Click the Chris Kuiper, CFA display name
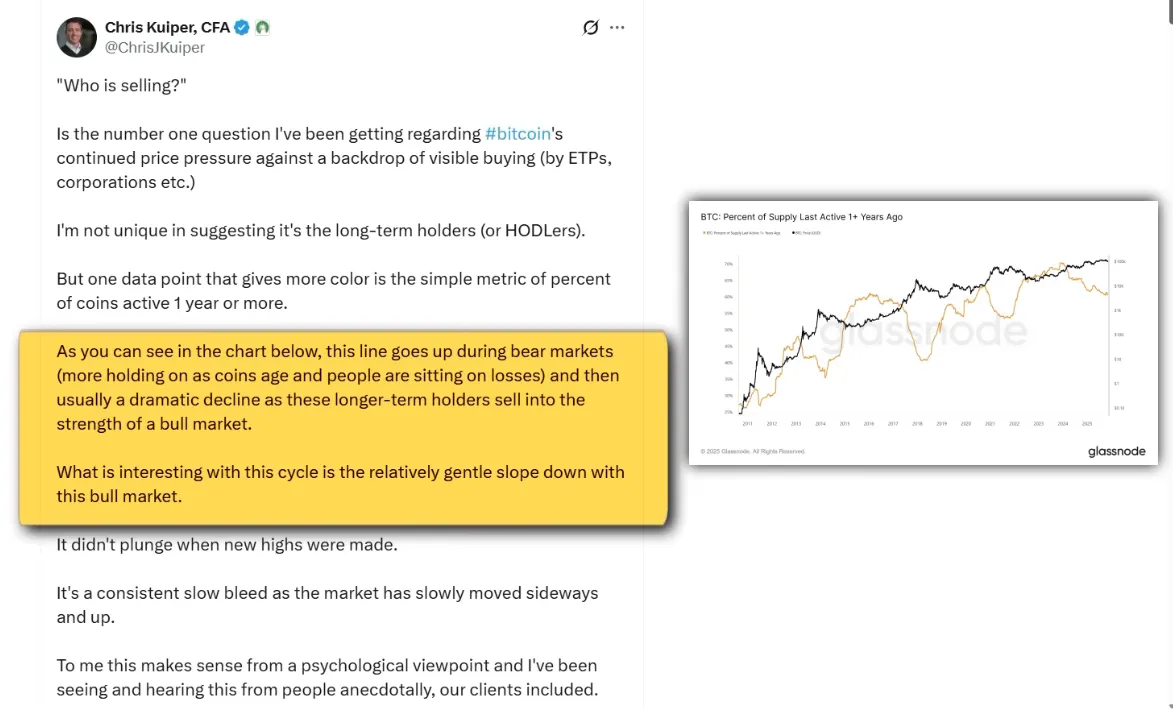1173x711 pixels. pos(167,28)
